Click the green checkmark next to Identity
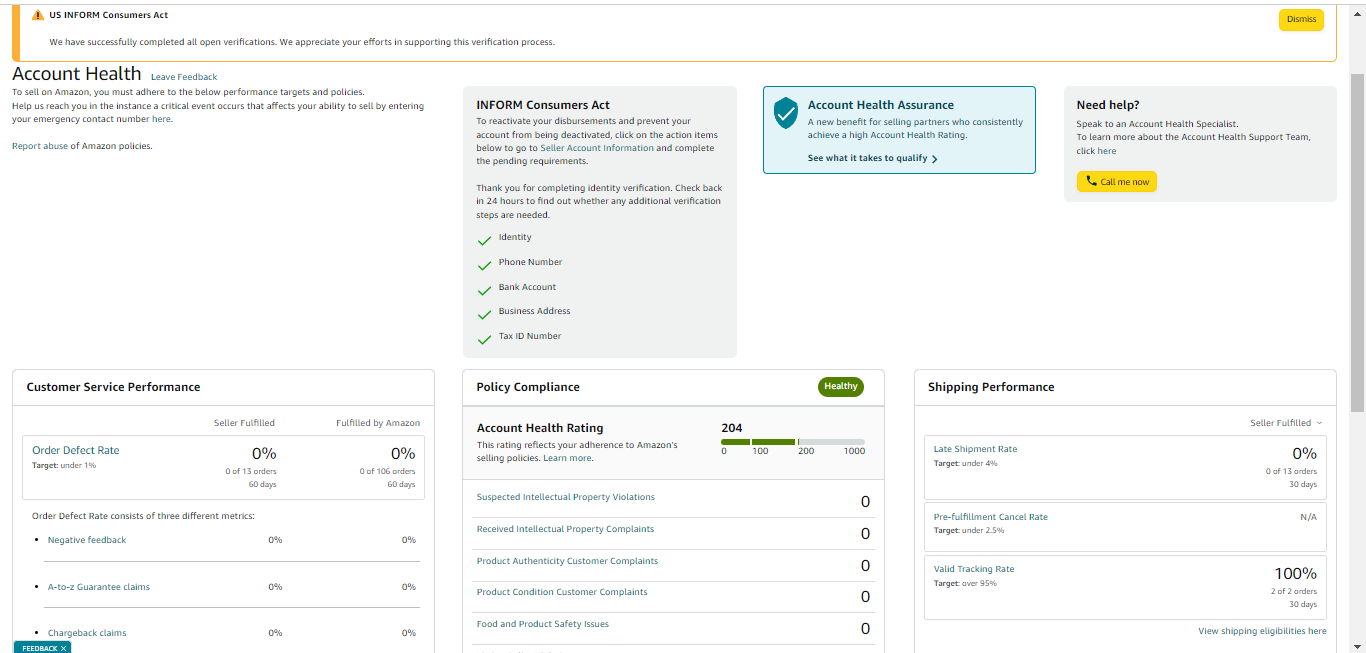 coord(485,240)
